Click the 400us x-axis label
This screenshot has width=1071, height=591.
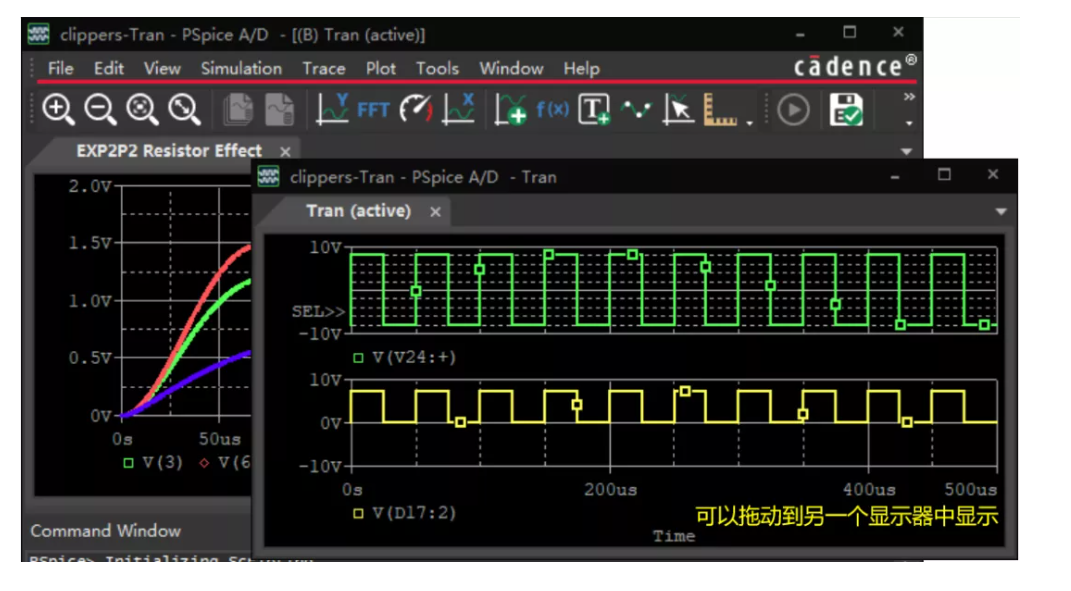[x=869, y=490]
